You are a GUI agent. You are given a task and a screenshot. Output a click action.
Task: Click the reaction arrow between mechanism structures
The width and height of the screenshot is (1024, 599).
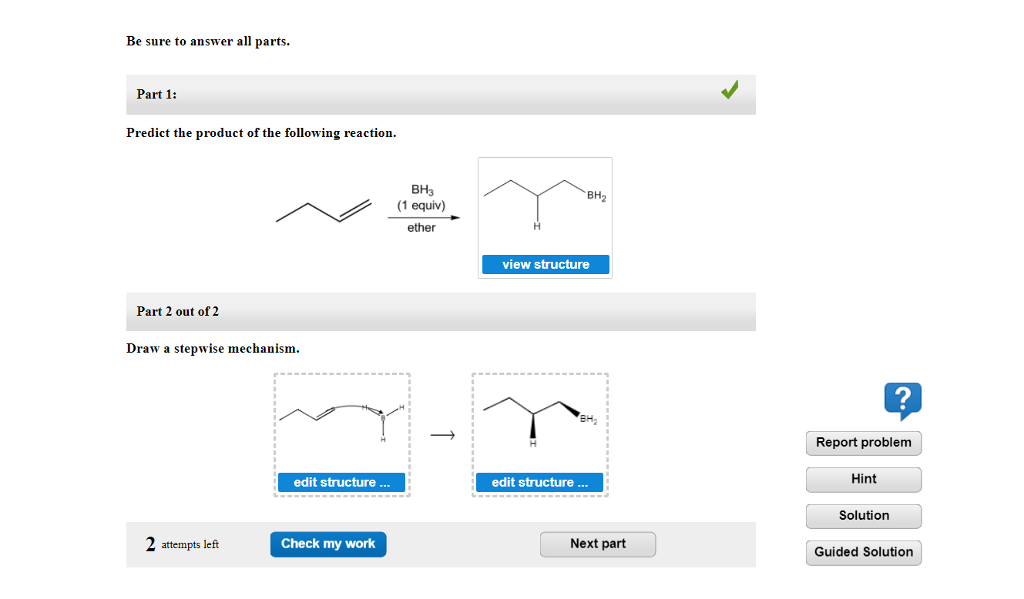click(440, 434)
